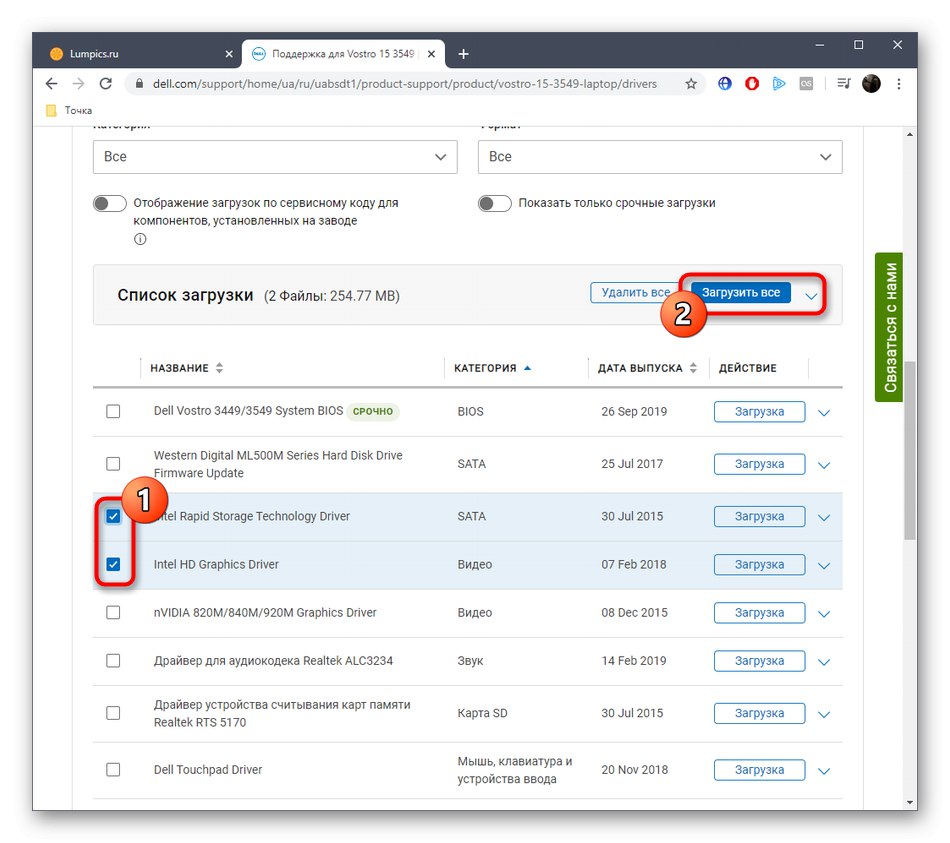Viewport: 950px width, 843px height.
Task: Open the blue globe extension icon
Action: point(725,84)
